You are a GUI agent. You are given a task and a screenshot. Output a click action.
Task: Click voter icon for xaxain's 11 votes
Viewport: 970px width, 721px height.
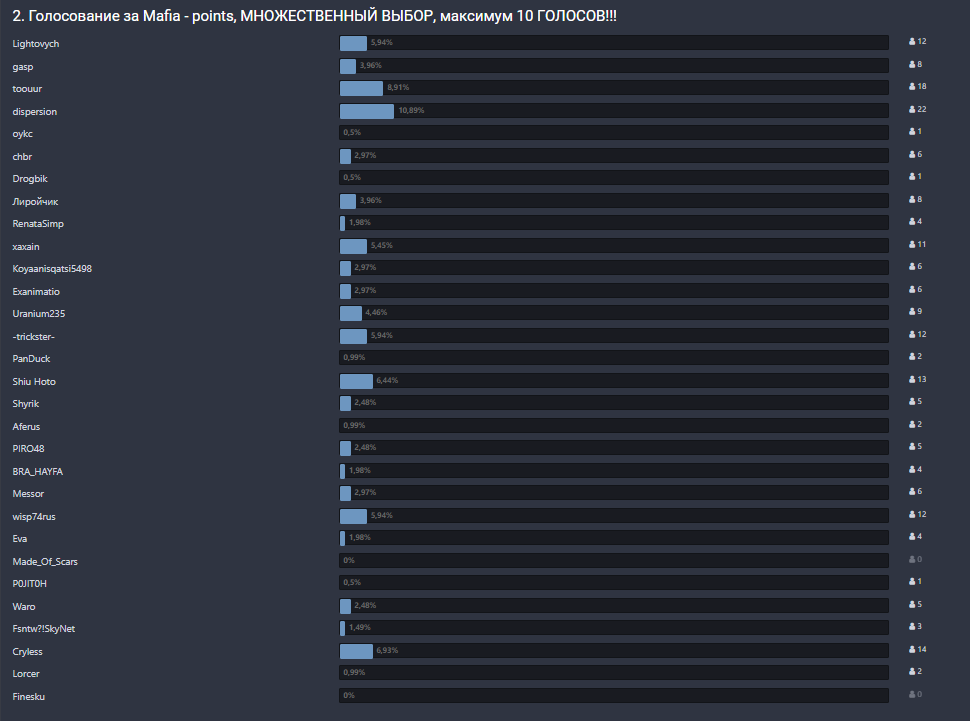click(x=912, y=245)
